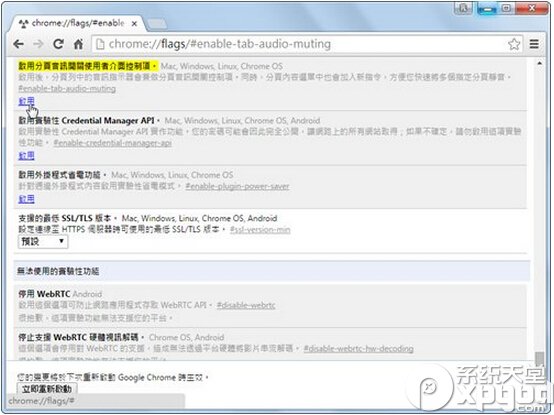Click the enable link under plugin power saver

point(26,199)
